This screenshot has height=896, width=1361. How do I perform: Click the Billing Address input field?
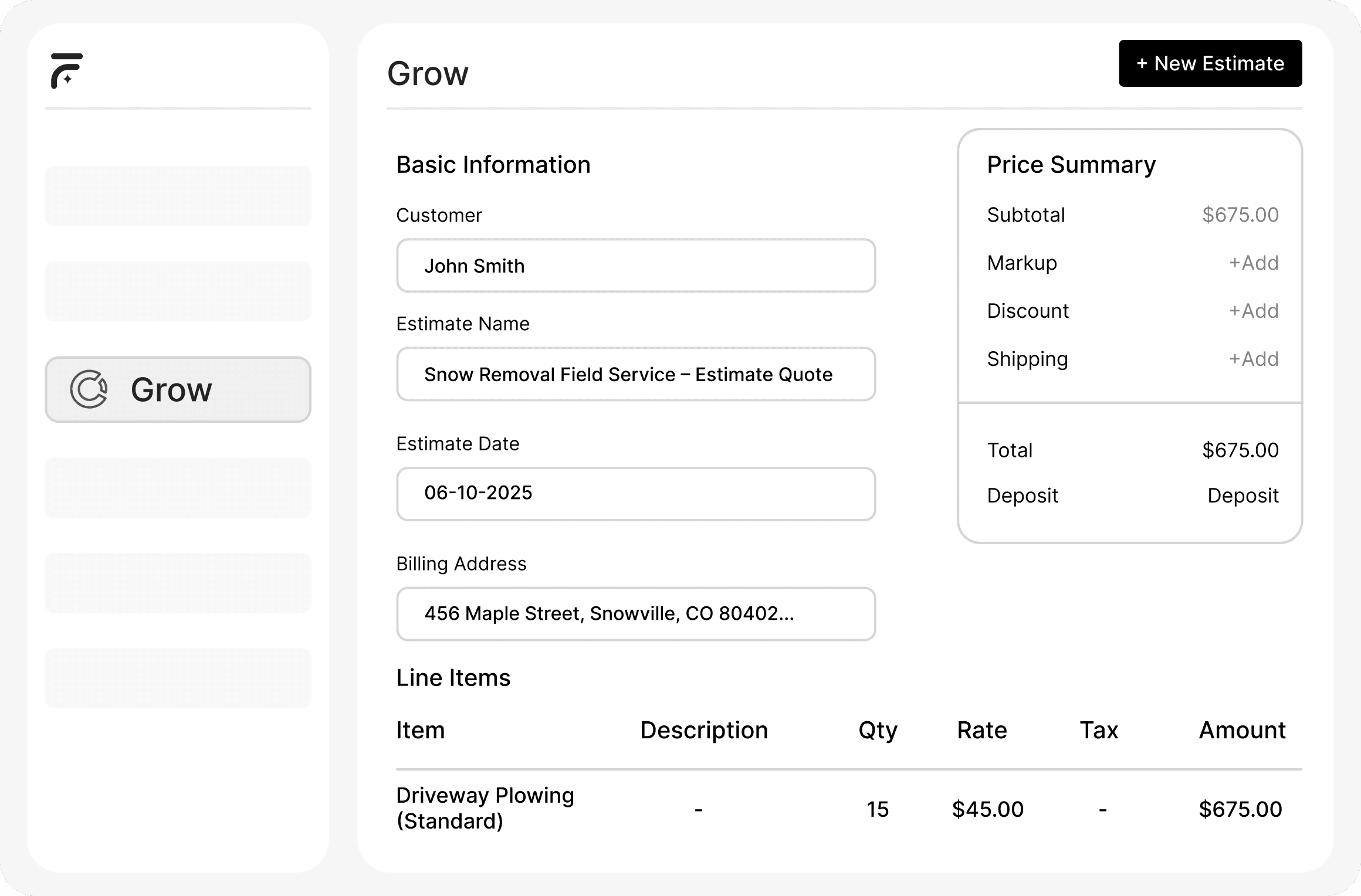(635, 613)
